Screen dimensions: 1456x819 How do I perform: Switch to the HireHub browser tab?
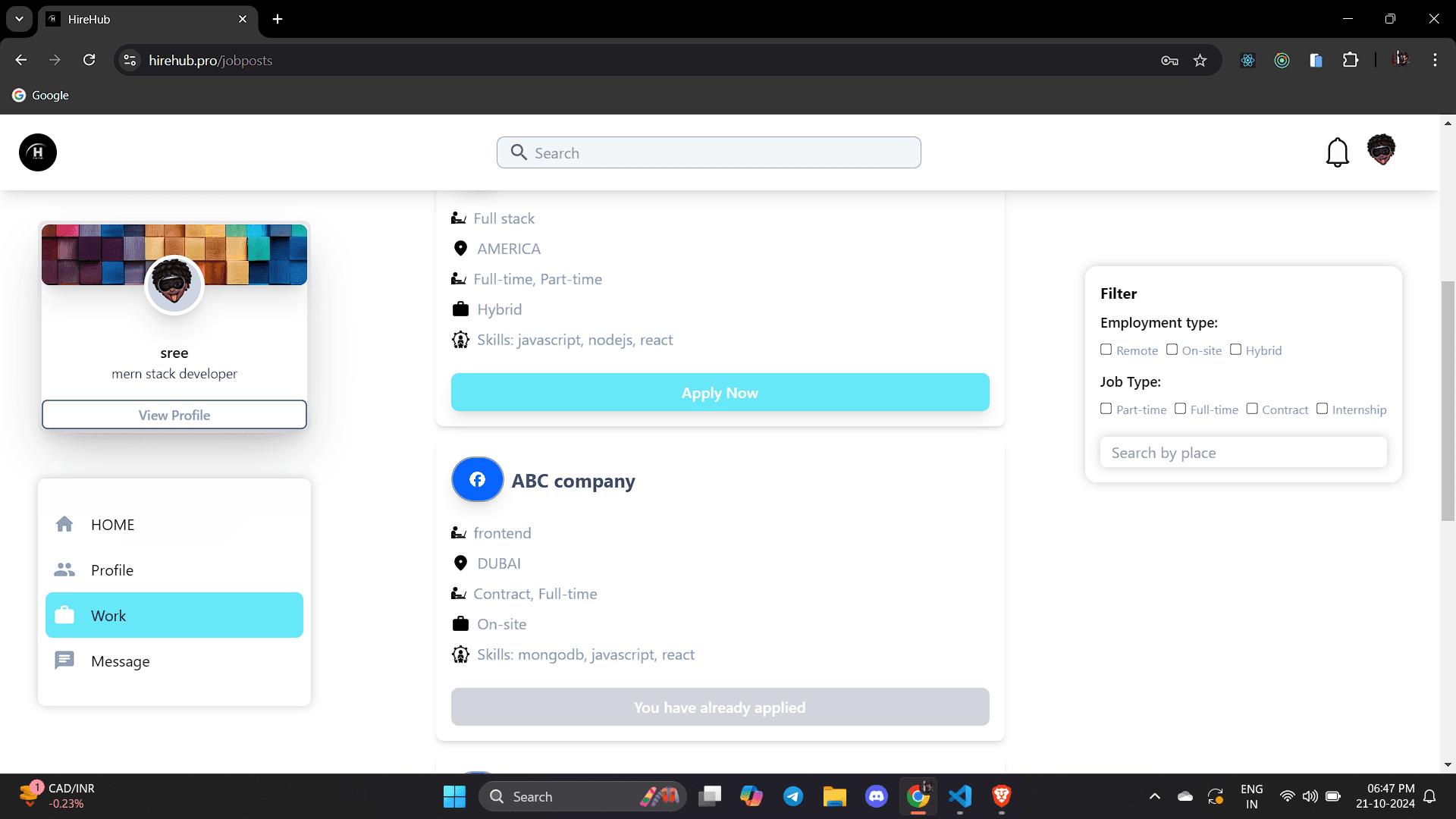[148, 19]
